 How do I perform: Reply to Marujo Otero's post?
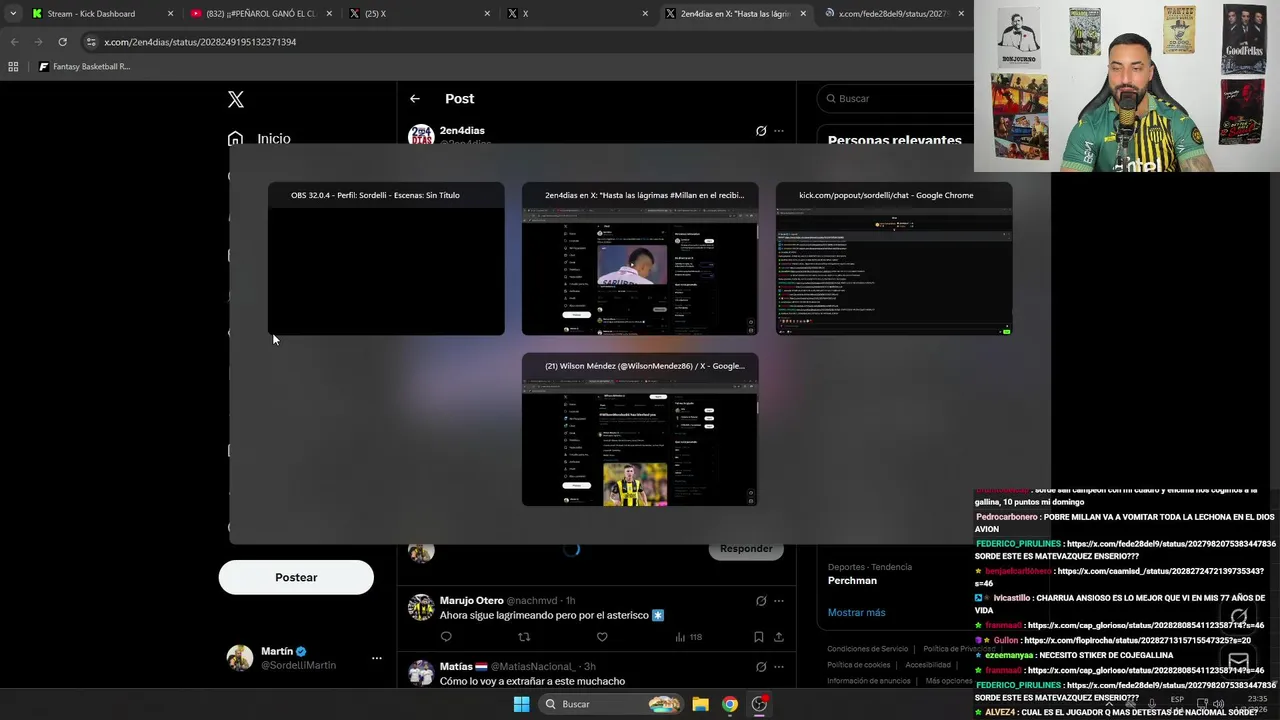(446, 637)
